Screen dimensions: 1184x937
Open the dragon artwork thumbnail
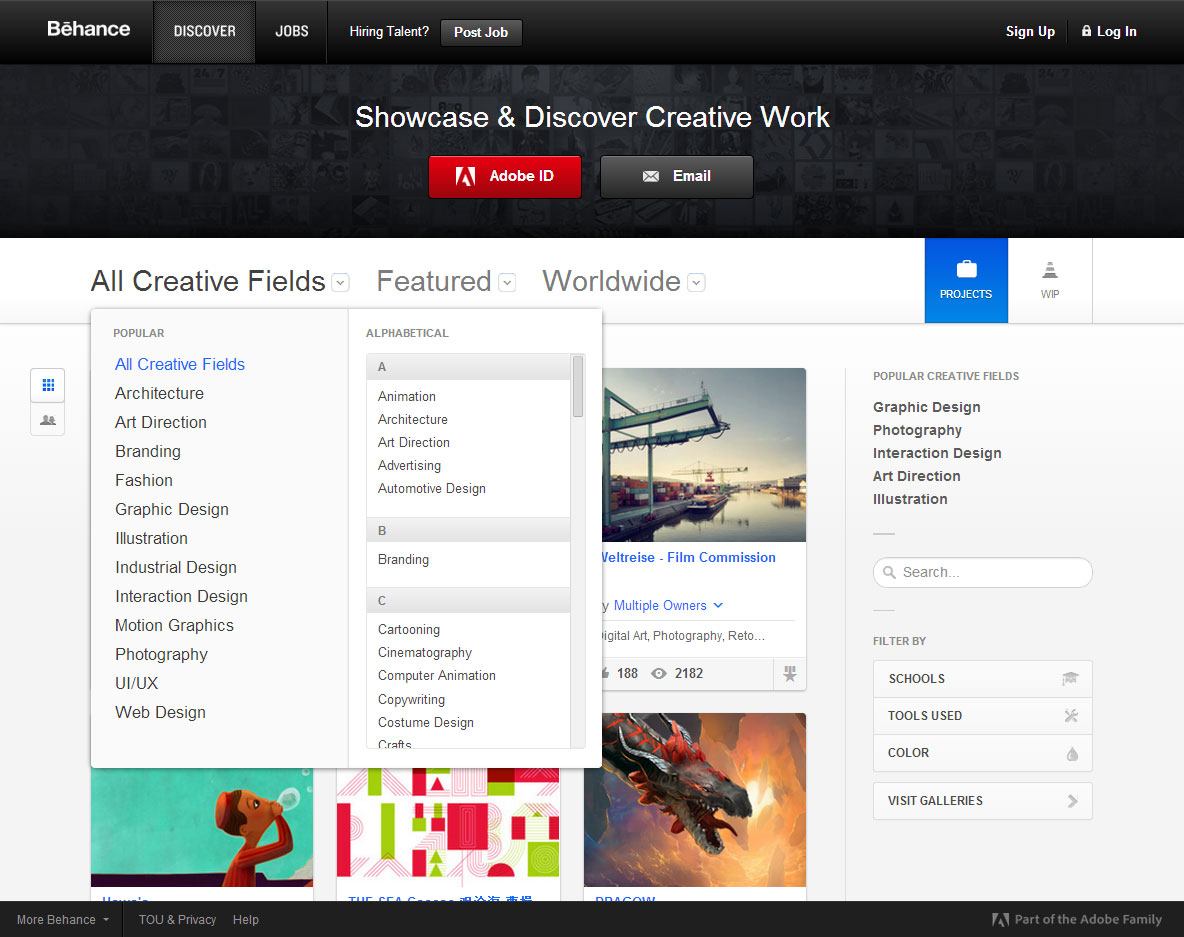tap(695, 800)
